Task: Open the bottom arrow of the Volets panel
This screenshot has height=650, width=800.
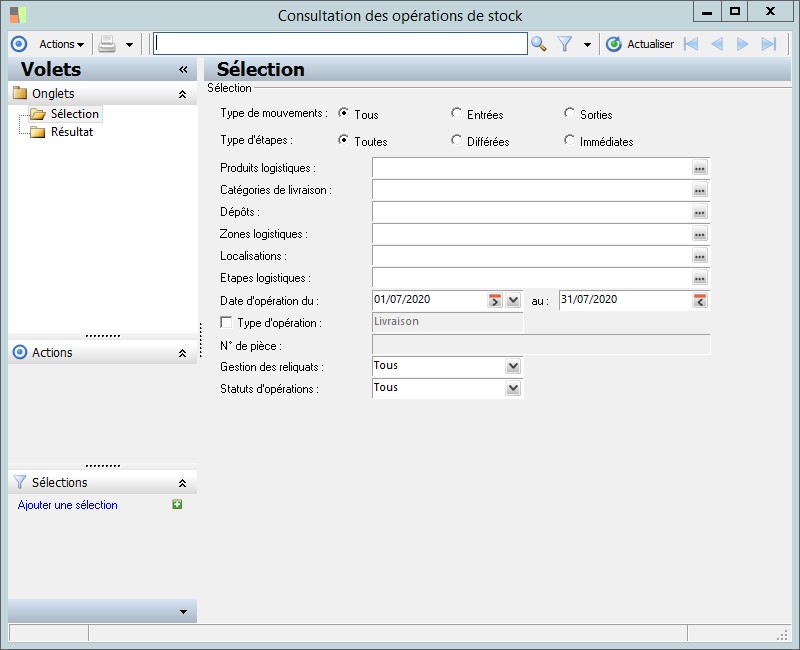Action: [183, 612]
